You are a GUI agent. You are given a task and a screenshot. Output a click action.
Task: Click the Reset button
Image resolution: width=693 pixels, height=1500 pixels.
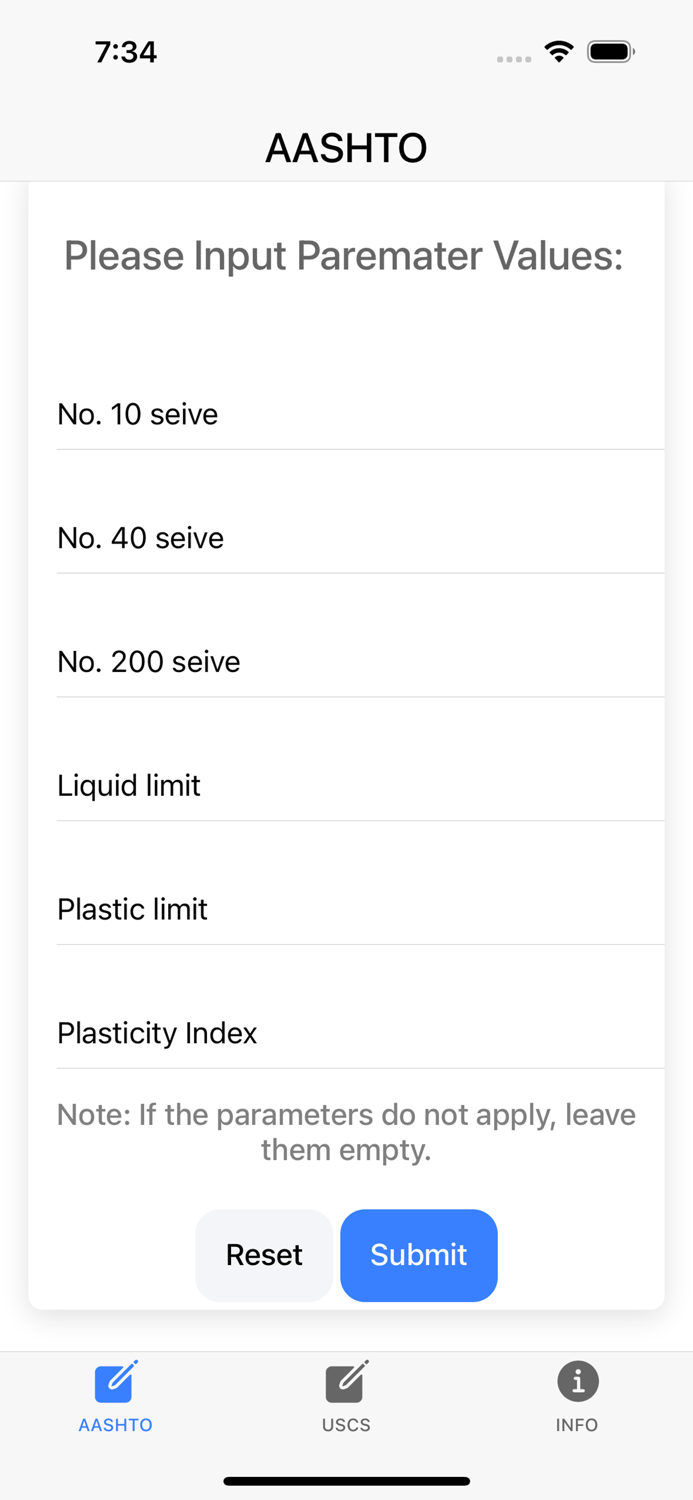pos(264,1255)
